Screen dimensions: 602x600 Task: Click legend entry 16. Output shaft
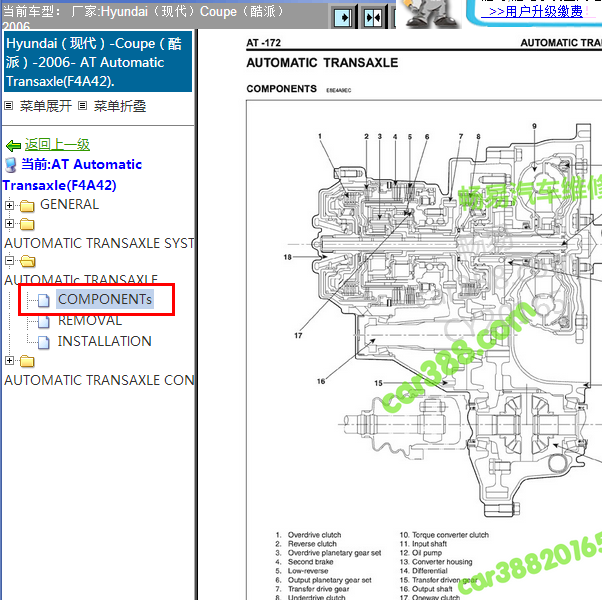tap(426, 589)
